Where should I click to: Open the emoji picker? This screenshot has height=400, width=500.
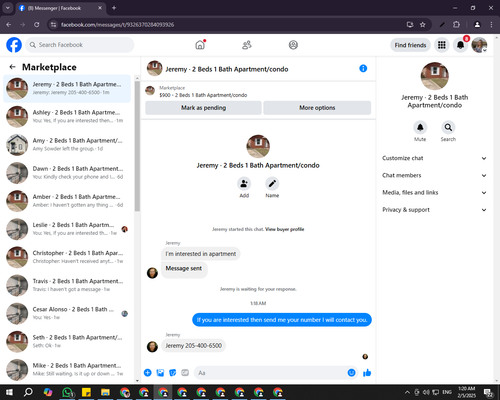pyautogui.click(x=351, y=373)
